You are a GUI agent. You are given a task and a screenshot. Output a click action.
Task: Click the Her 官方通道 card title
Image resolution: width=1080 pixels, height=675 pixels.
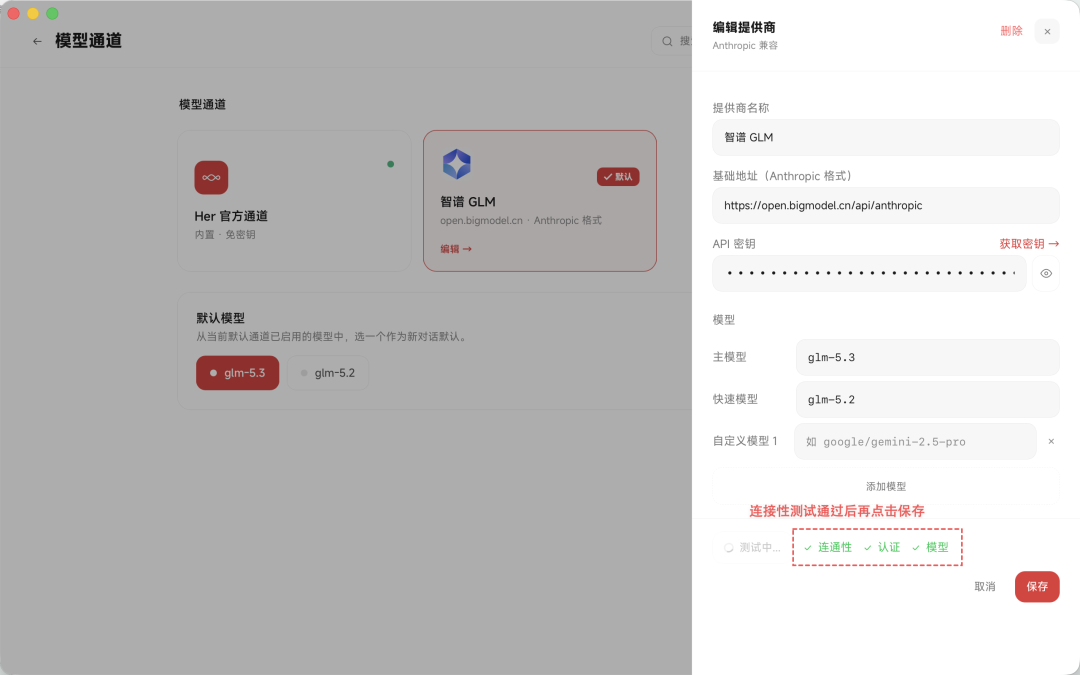(231, 216)
